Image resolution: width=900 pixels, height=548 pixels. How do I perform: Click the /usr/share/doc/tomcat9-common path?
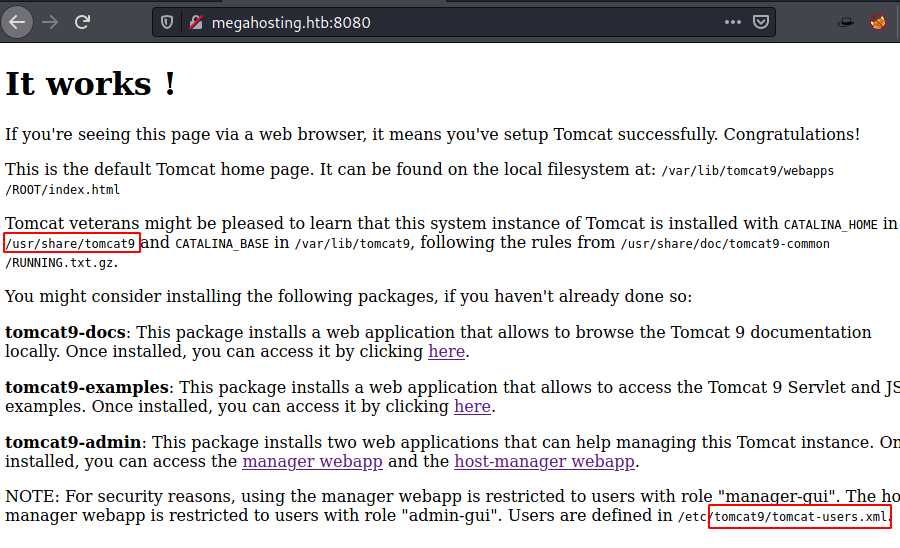(725, 243)
